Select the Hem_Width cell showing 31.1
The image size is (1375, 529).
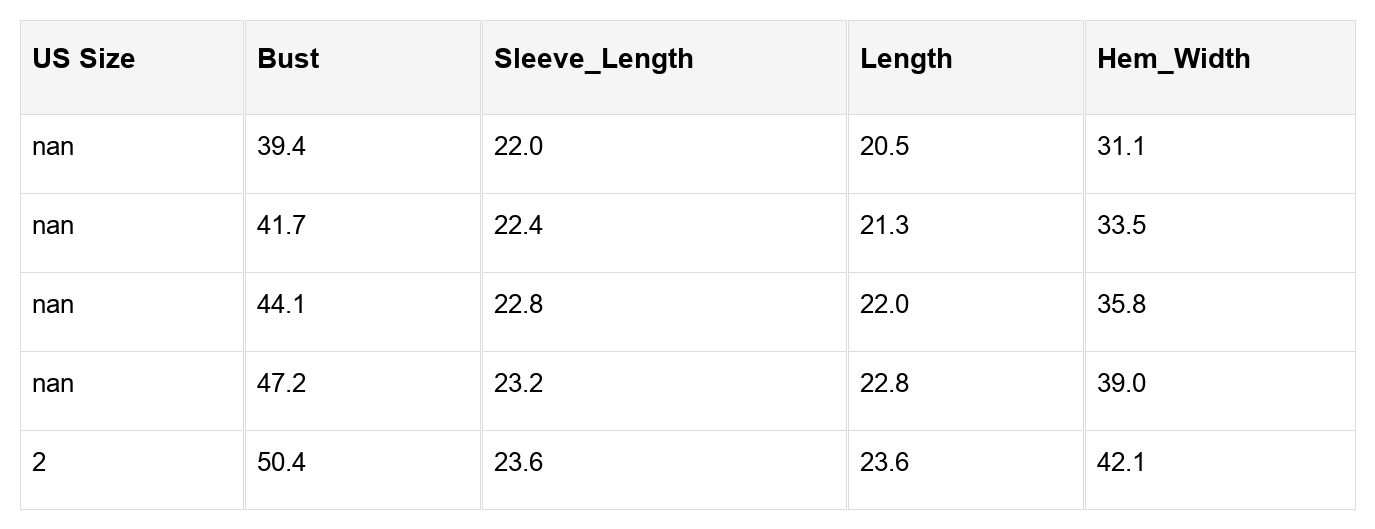(1121, 147)
